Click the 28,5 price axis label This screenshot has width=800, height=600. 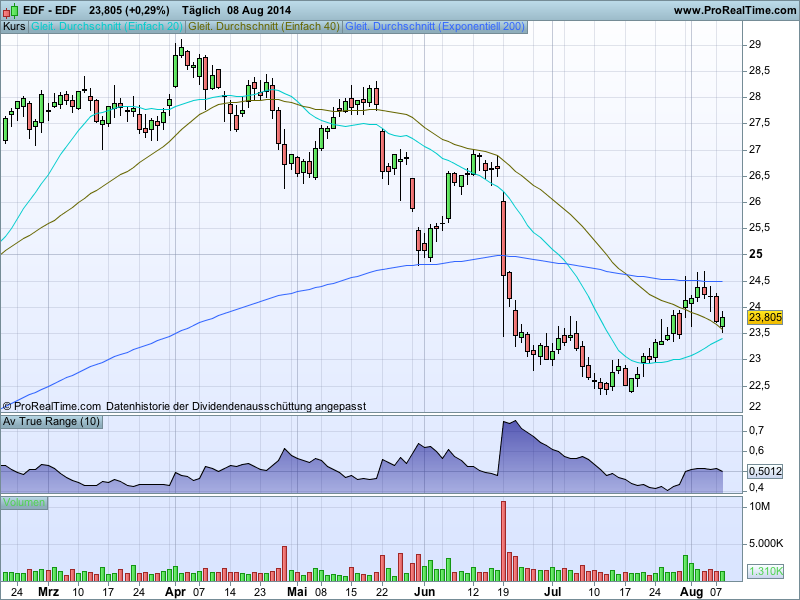click(x=759, y=71)
